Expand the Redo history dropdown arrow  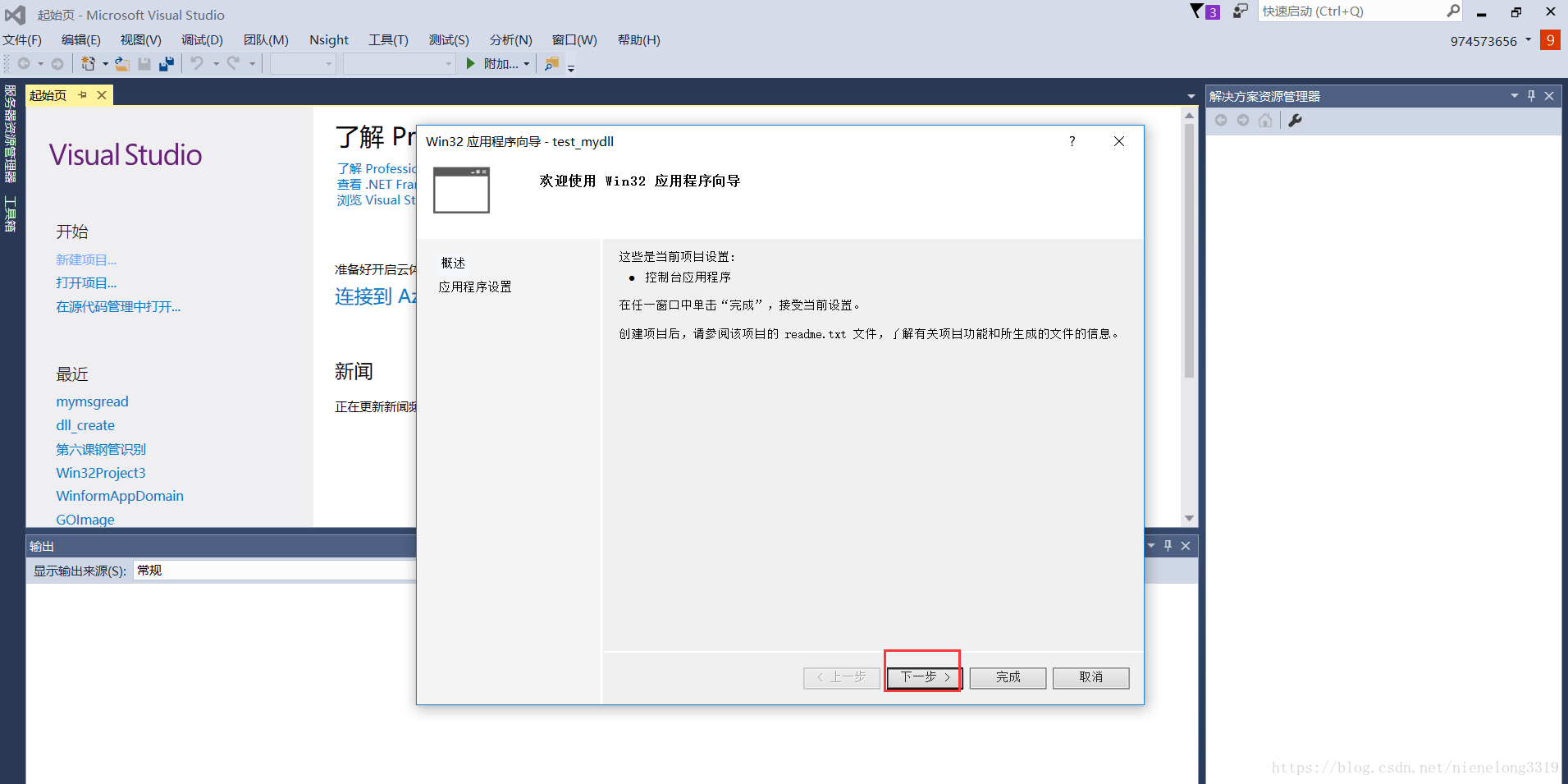coord(252,64)
